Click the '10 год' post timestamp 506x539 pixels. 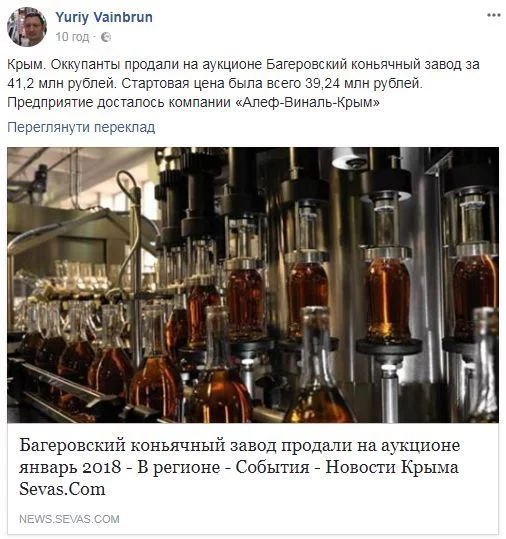tap(72, 37)
